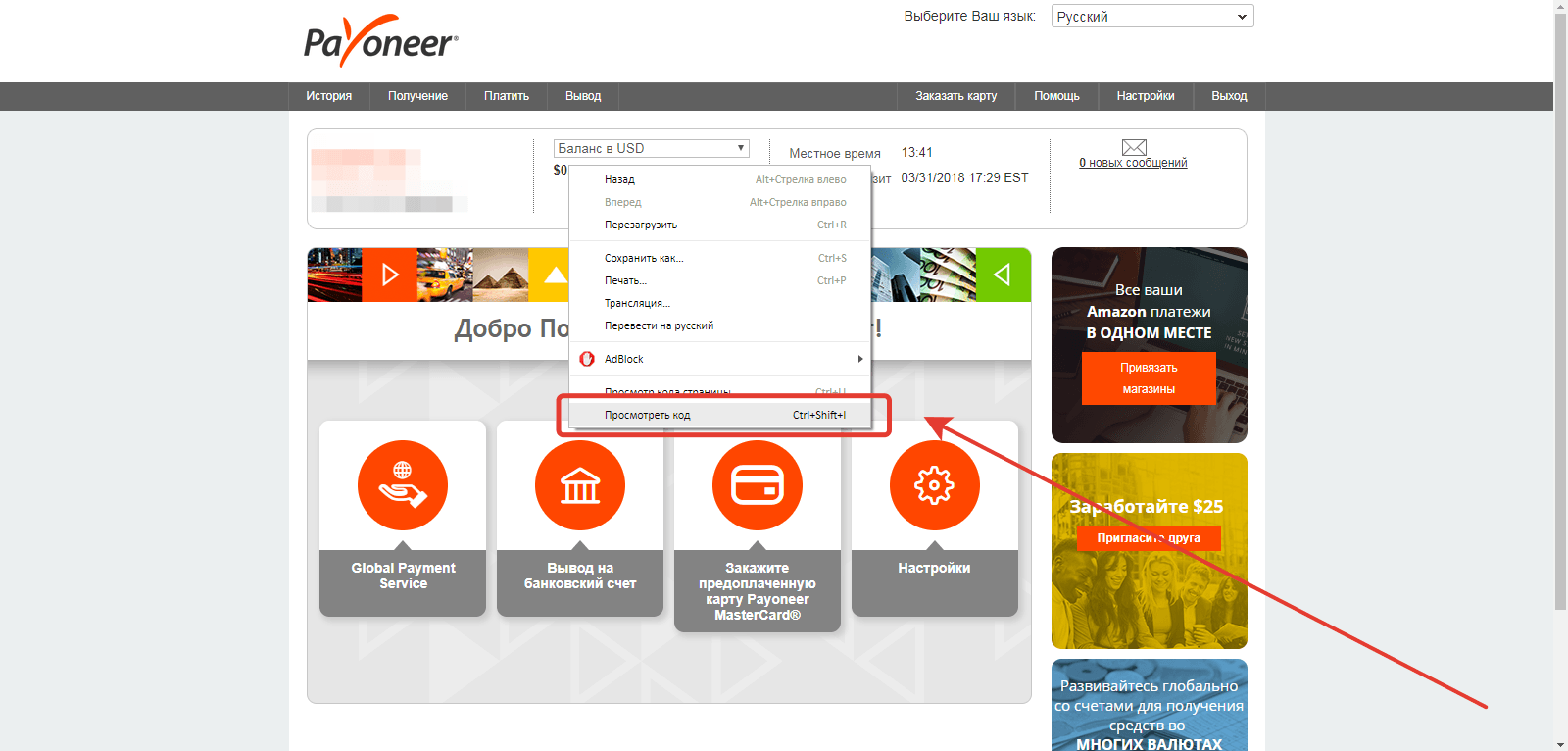Open Настройки in the top navigation bar
Screen dimensions: 1568x751
[1146, 96]
